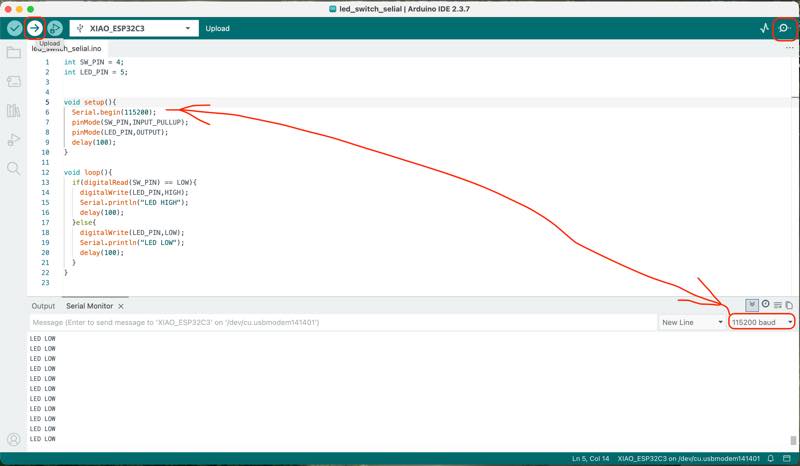This screenshot has height=466, width=800.
Task: Open the New Line ending dropdown
Action: [x=692, y=322]
